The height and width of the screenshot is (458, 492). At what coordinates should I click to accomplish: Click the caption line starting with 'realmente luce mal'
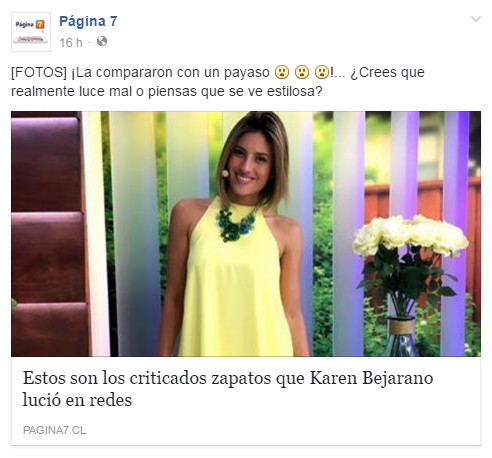167,91
